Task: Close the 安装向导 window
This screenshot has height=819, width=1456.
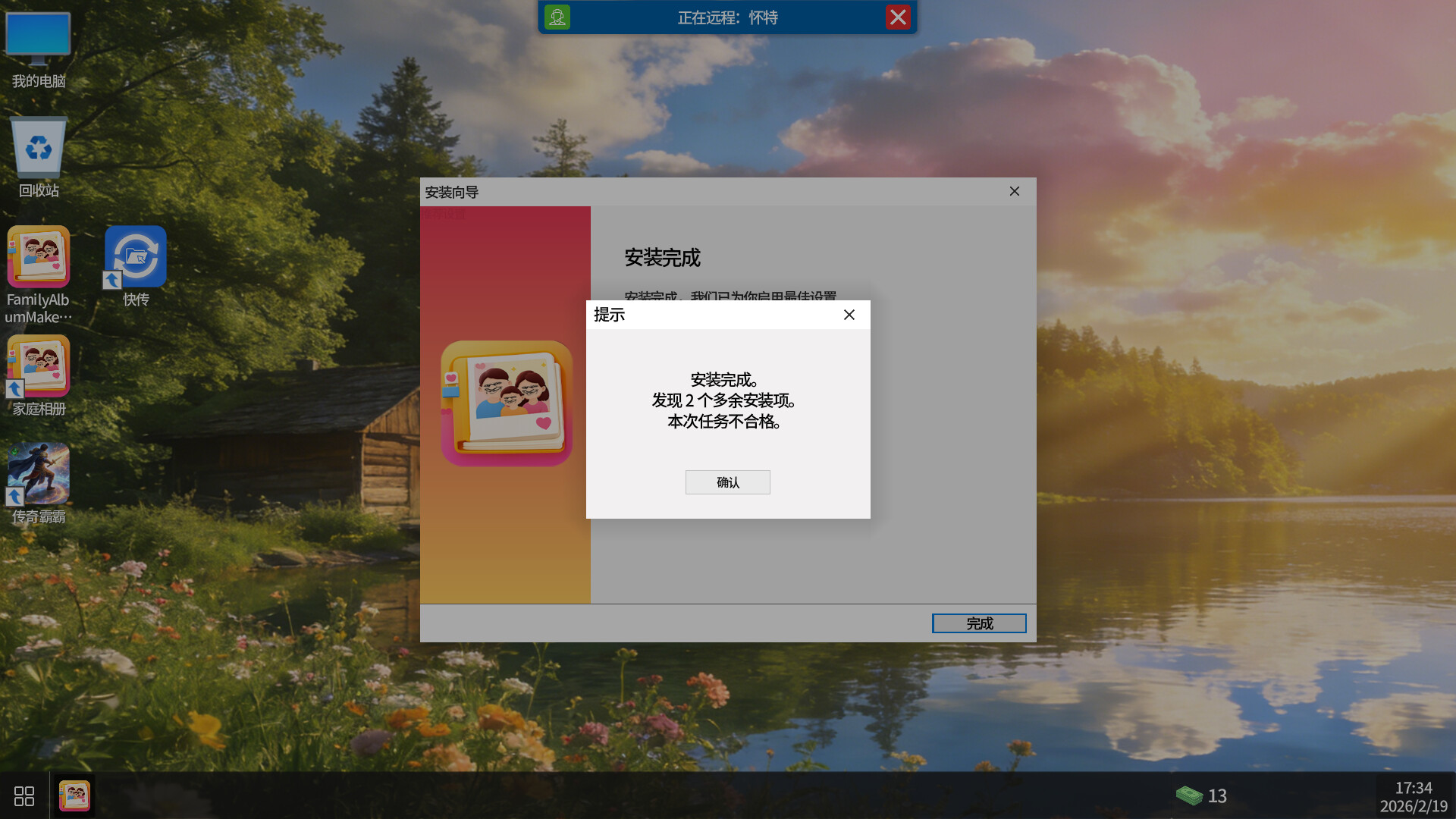Action: point(1015,191)
